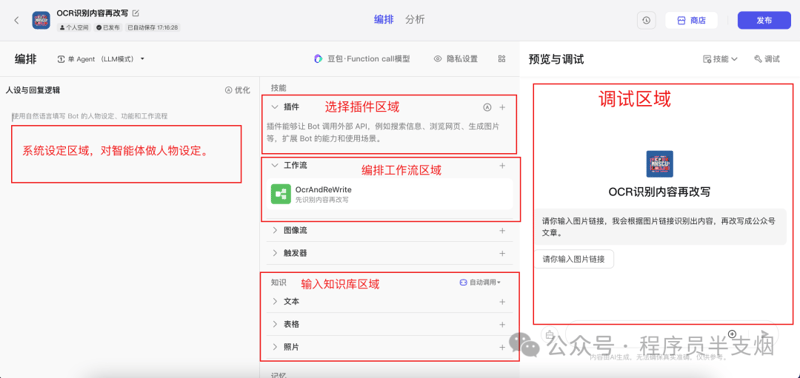Expand the 图像流 section
The height and width of the screenshot is (378, 800).
tap(275, 231)
